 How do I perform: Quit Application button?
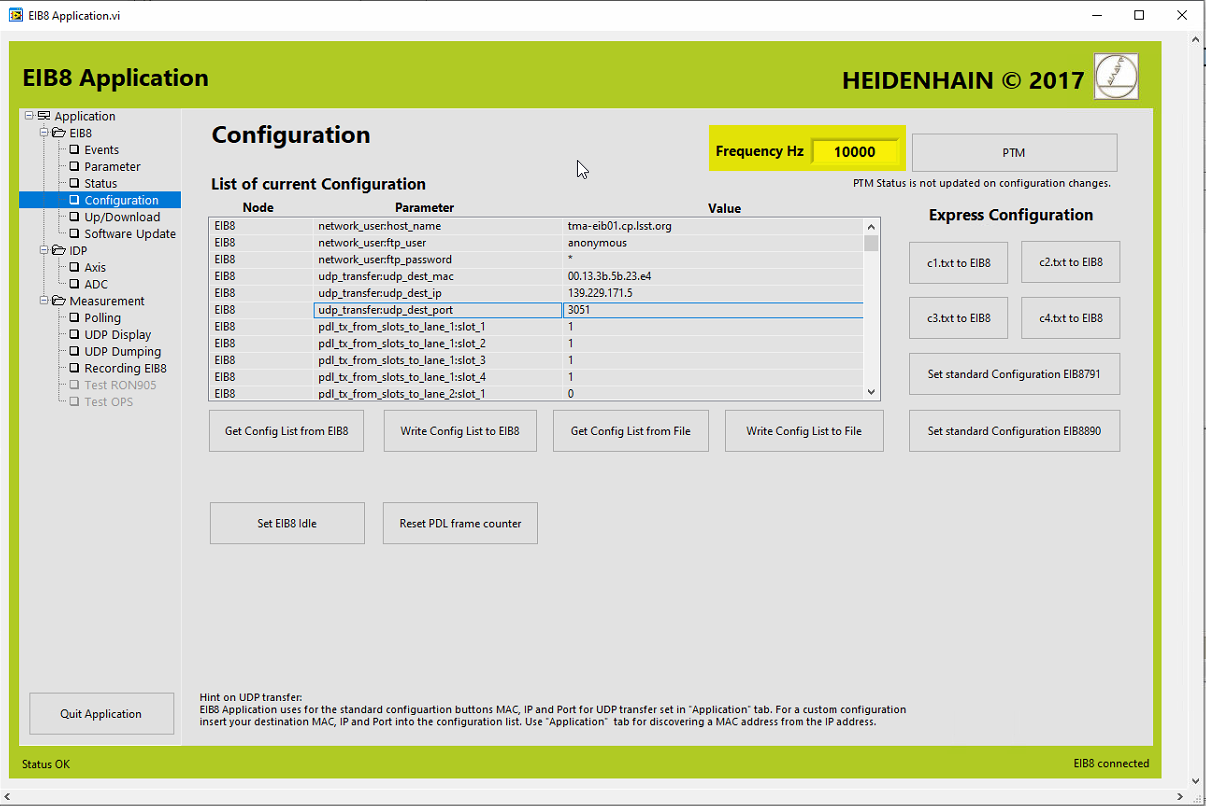tap(101, 714)
